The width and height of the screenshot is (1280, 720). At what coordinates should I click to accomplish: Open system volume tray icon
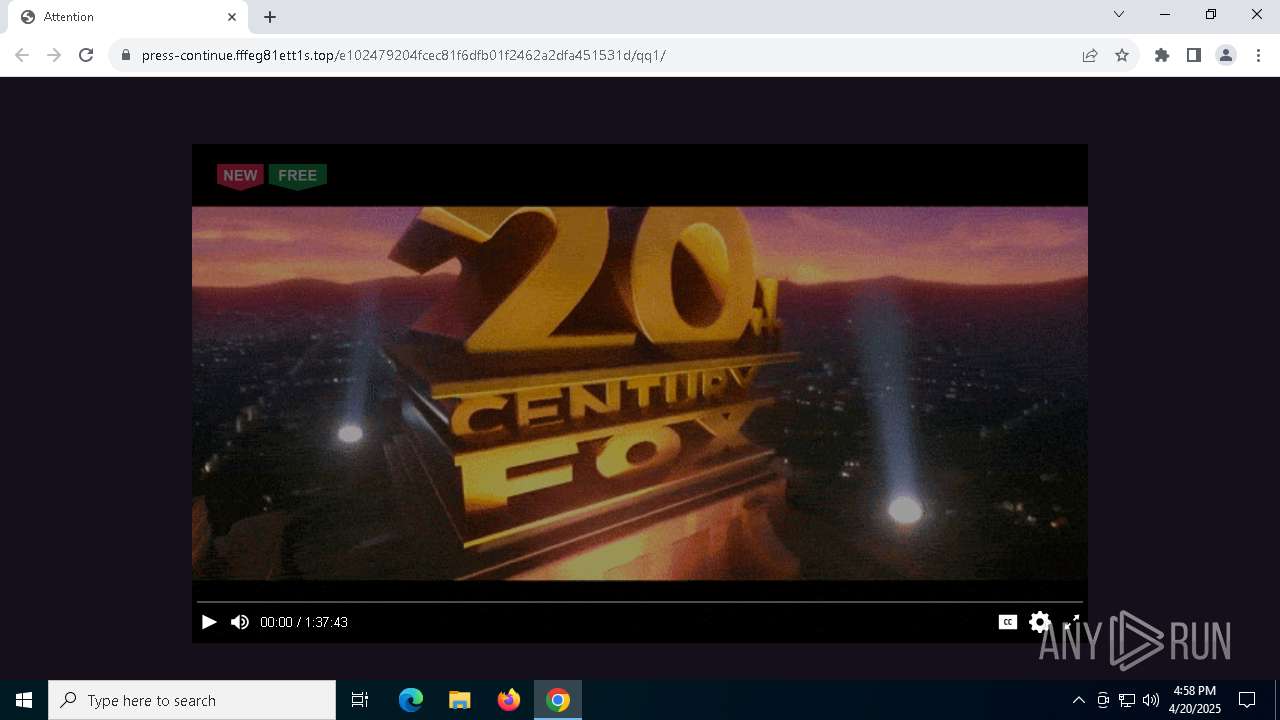pos(1151,700)
